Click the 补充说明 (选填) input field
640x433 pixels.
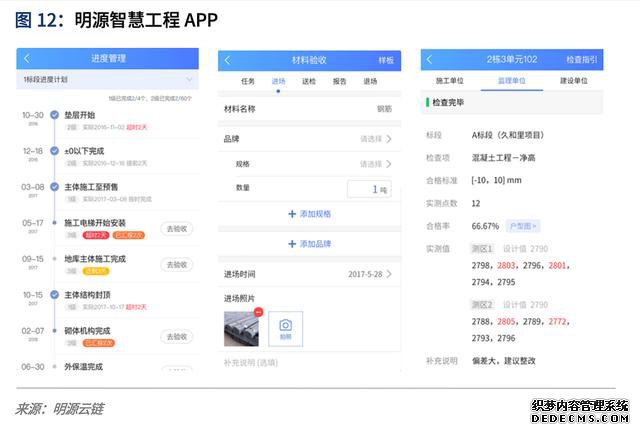pos(309,363)
